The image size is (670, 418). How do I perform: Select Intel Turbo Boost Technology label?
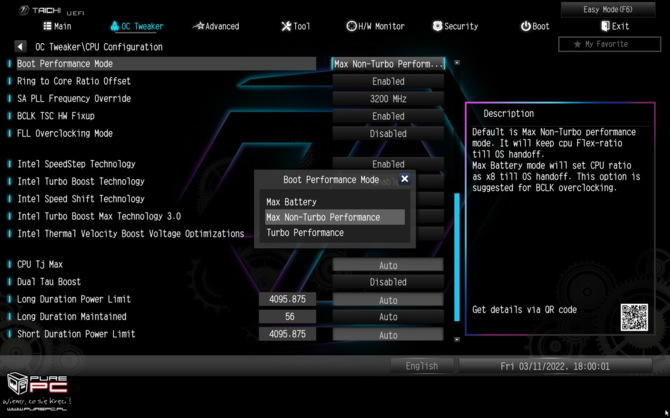tap(81, 181)
